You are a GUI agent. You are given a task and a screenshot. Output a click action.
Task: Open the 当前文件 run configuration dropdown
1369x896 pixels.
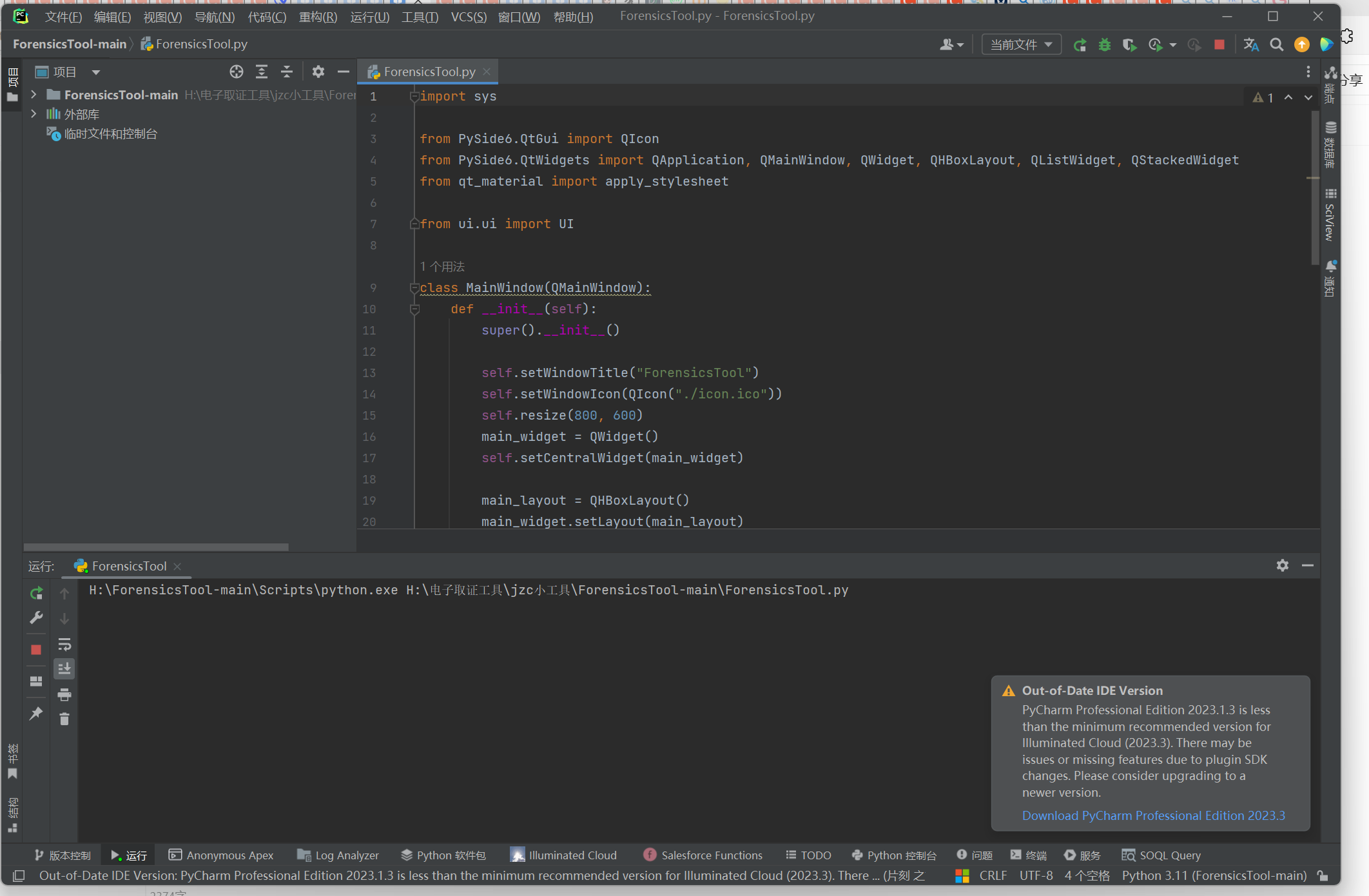1021,44
